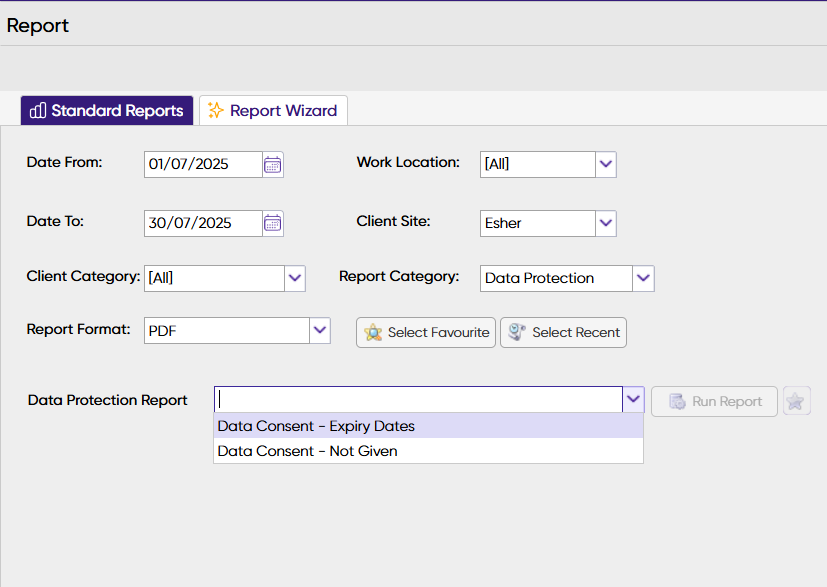The image size is (827, 587).
Task: Click the bar chart icon on Standard Reports
Action: coord(38,111)
